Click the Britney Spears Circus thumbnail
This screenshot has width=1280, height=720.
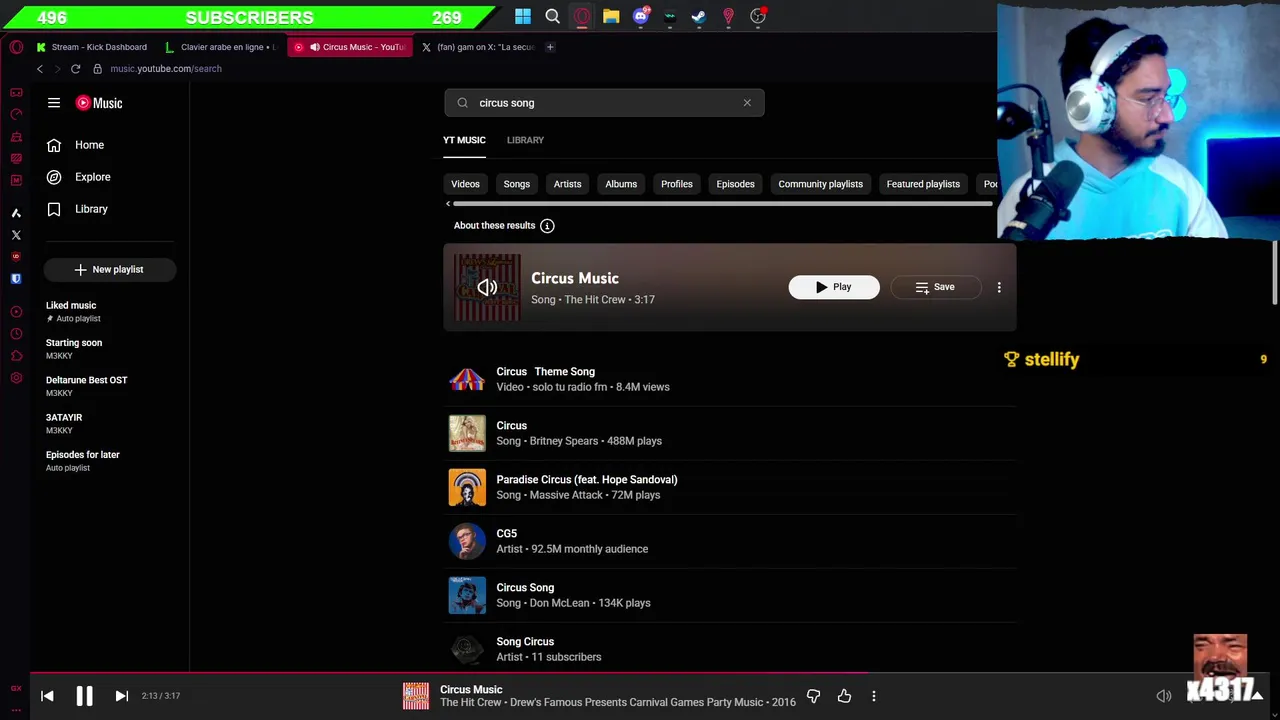pyautogui.click(x=467, y=433)
